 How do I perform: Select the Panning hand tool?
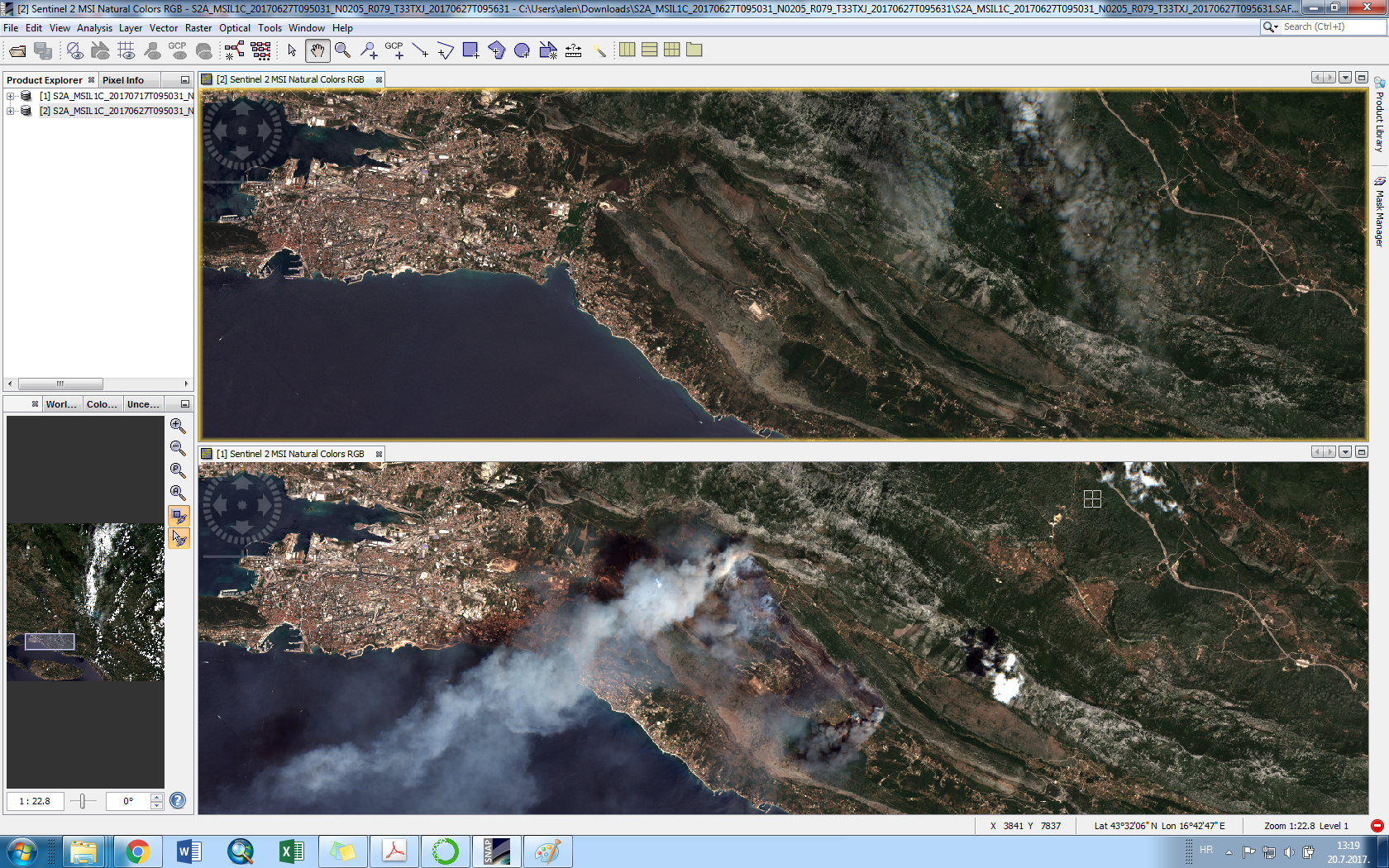(317, 51)
